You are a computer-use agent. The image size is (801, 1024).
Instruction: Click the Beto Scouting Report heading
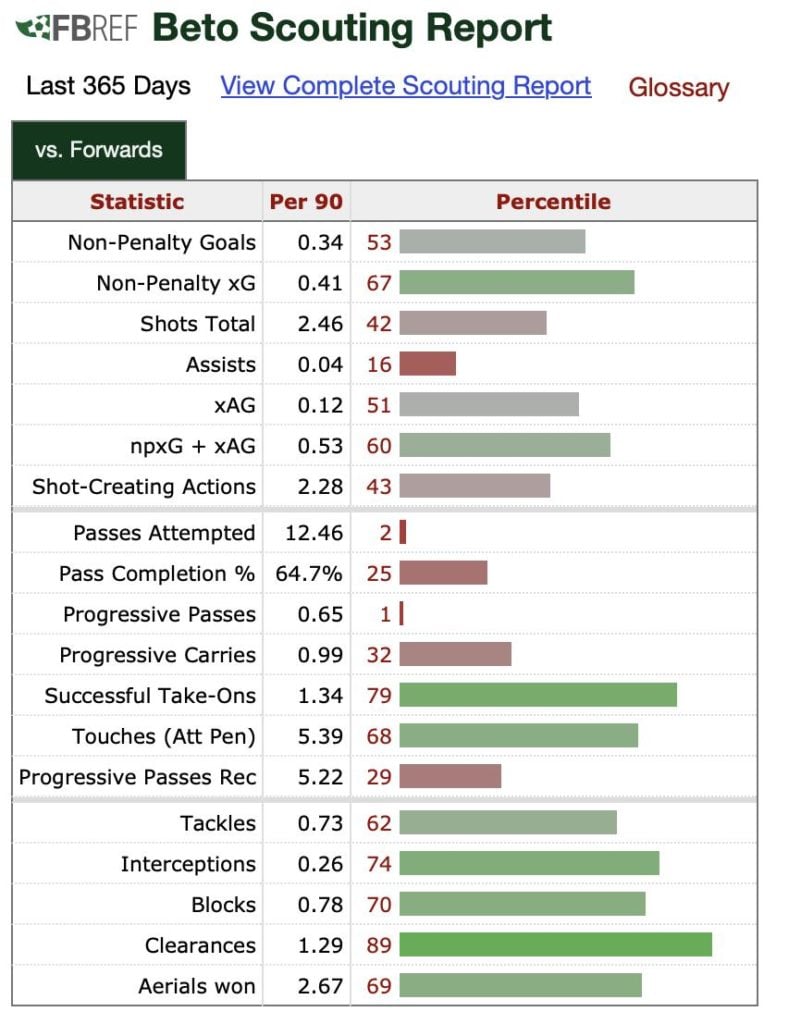coord(352,28)
